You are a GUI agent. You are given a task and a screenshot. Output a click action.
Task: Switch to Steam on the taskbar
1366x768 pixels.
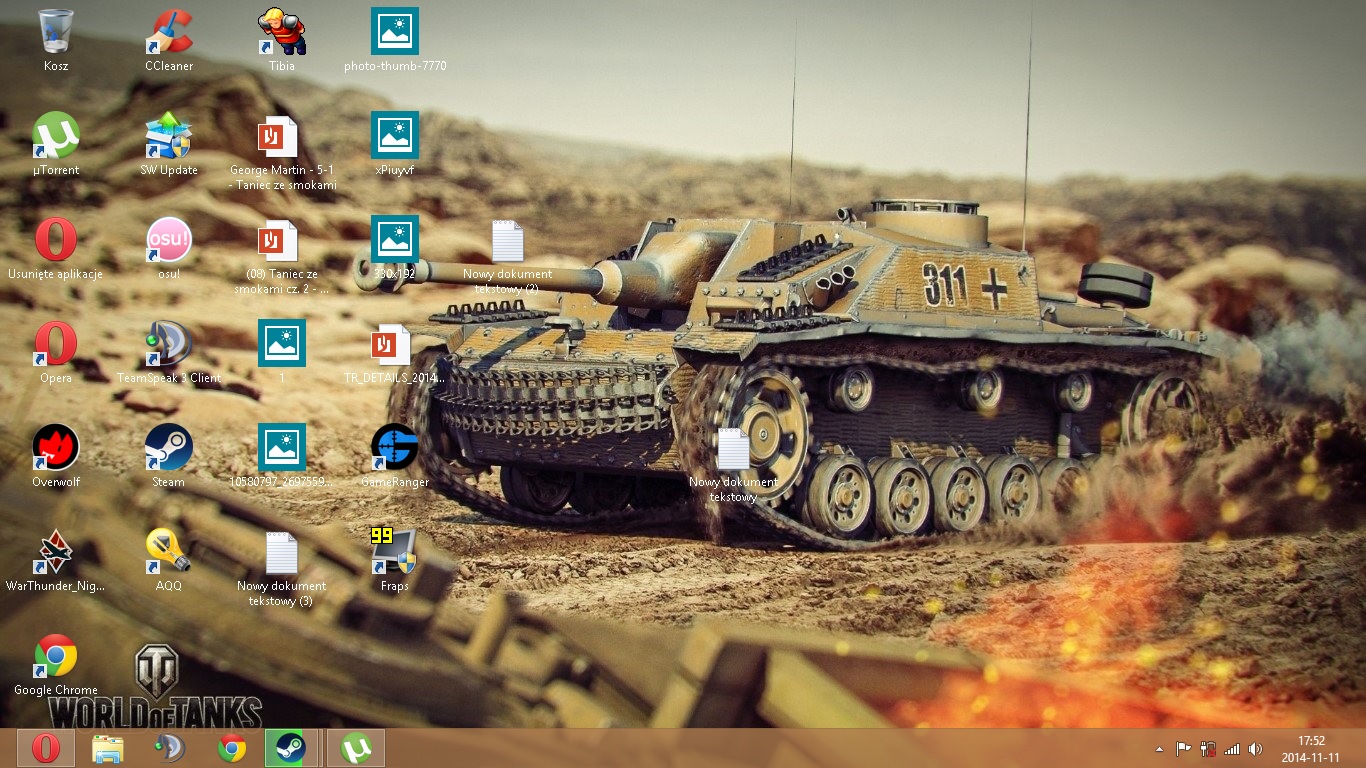[293, 748]
